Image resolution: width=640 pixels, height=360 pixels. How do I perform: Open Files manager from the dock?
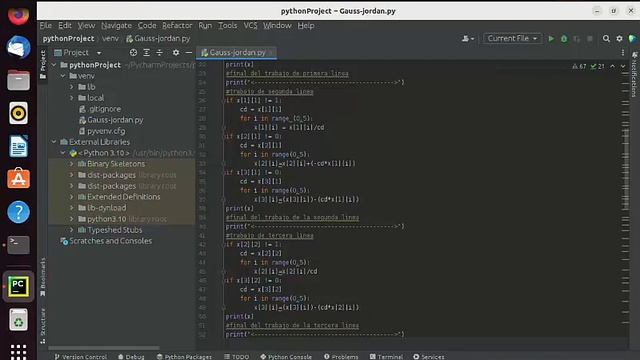coord(18,80)
